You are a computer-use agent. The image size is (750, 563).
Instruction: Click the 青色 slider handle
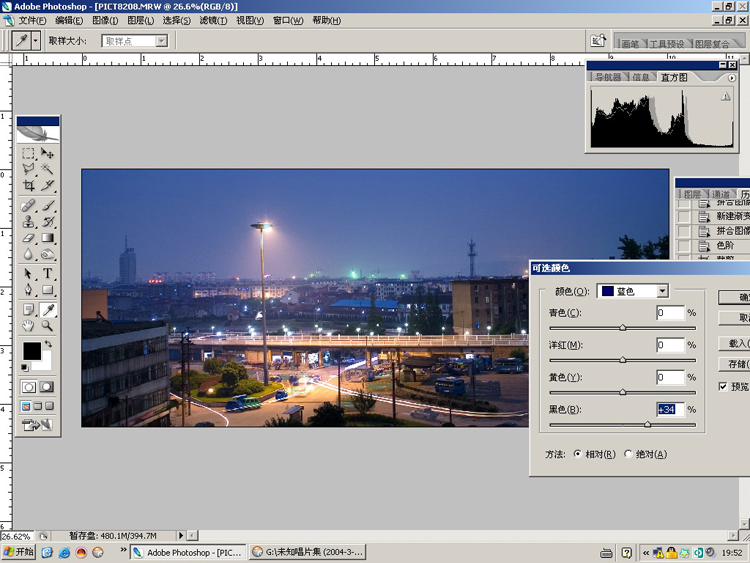622,328
